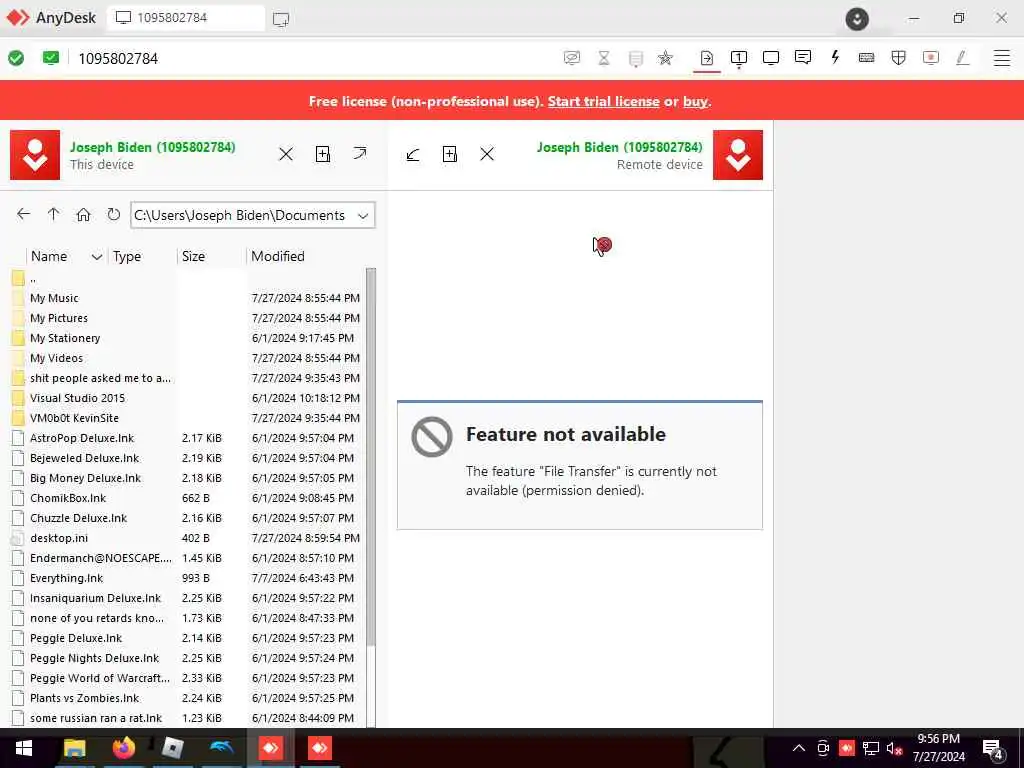
Task: Click Start trial license link
Action: tap(603, 101)
